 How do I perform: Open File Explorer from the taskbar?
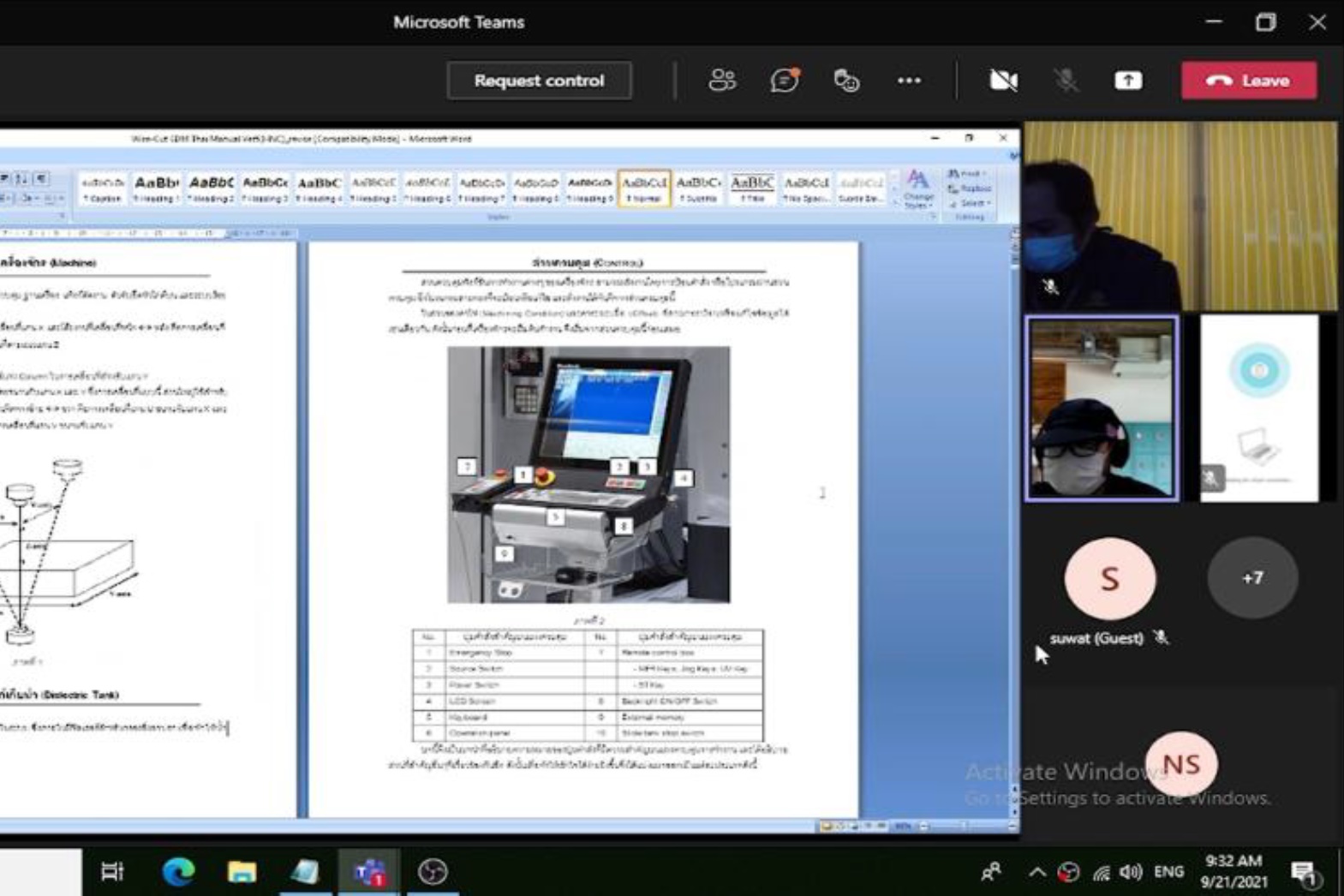(242, 872)
